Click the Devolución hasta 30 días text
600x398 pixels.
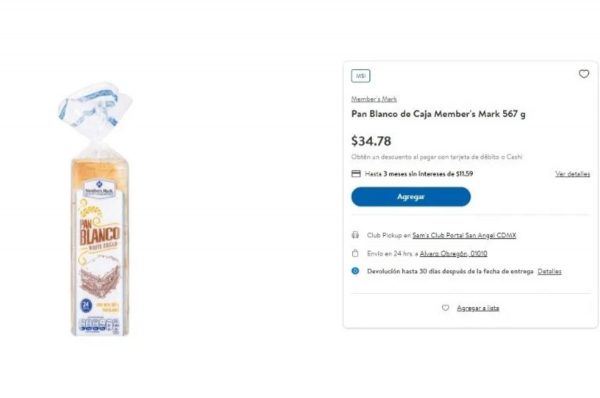pyautogui.click(x=450, y=271)
